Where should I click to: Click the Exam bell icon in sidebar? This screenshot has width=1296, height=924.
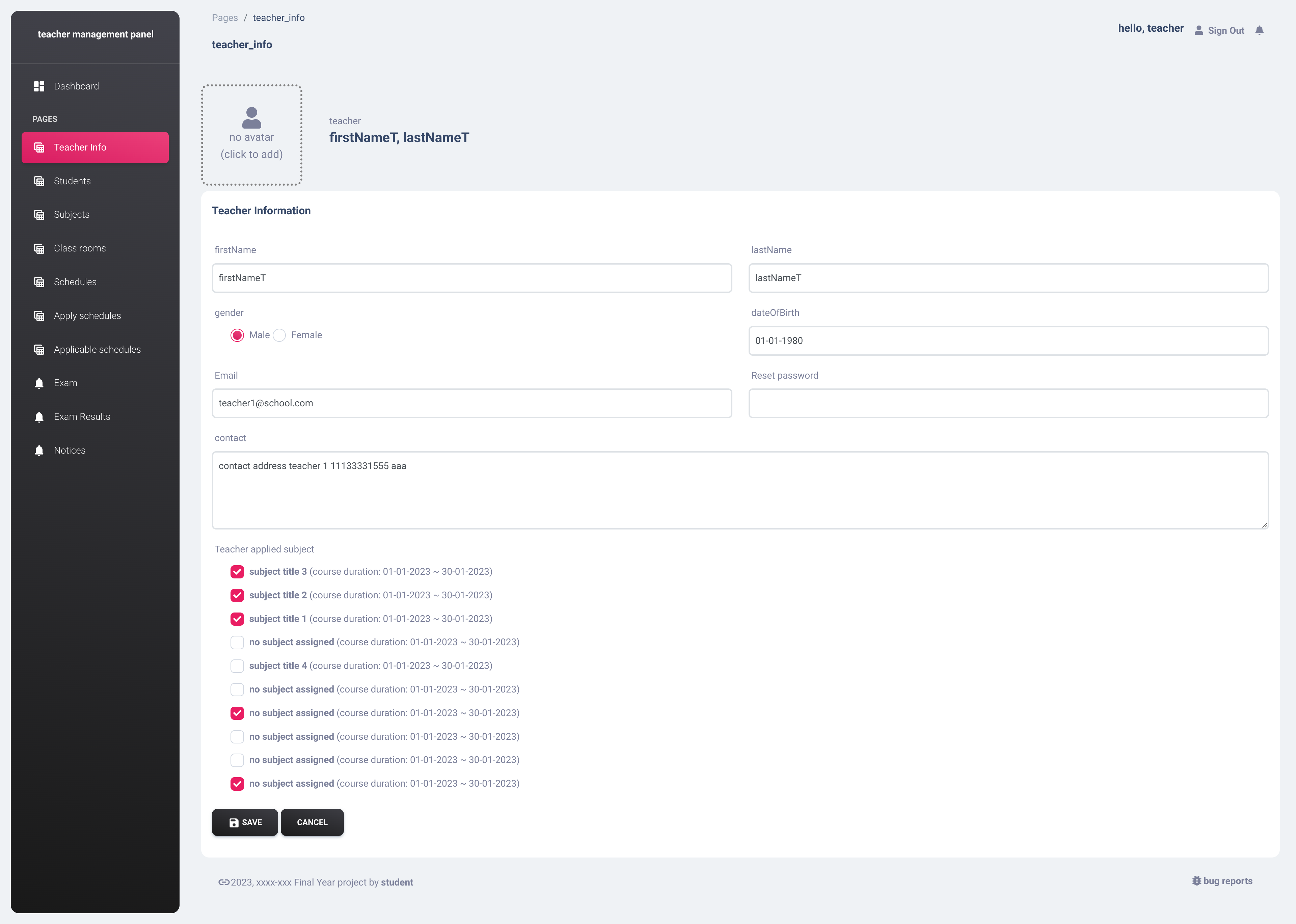[x=39, y=383]
